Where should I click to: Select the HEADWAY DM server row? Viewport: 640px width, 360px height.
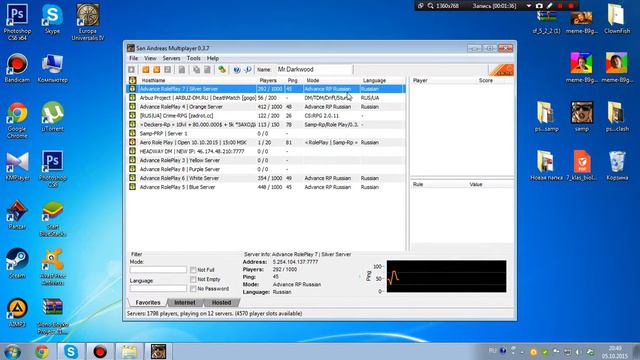(x=266, y=151)
